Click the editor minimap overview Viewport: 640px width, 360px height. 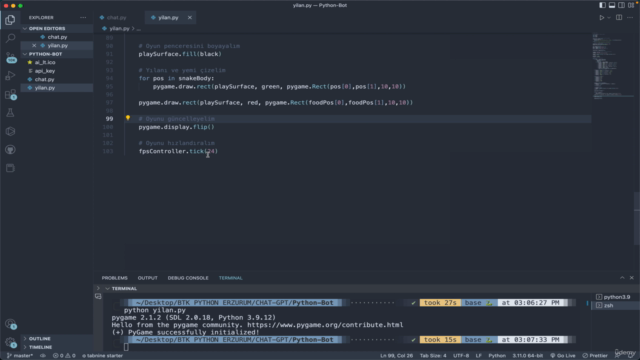(612, 67)
